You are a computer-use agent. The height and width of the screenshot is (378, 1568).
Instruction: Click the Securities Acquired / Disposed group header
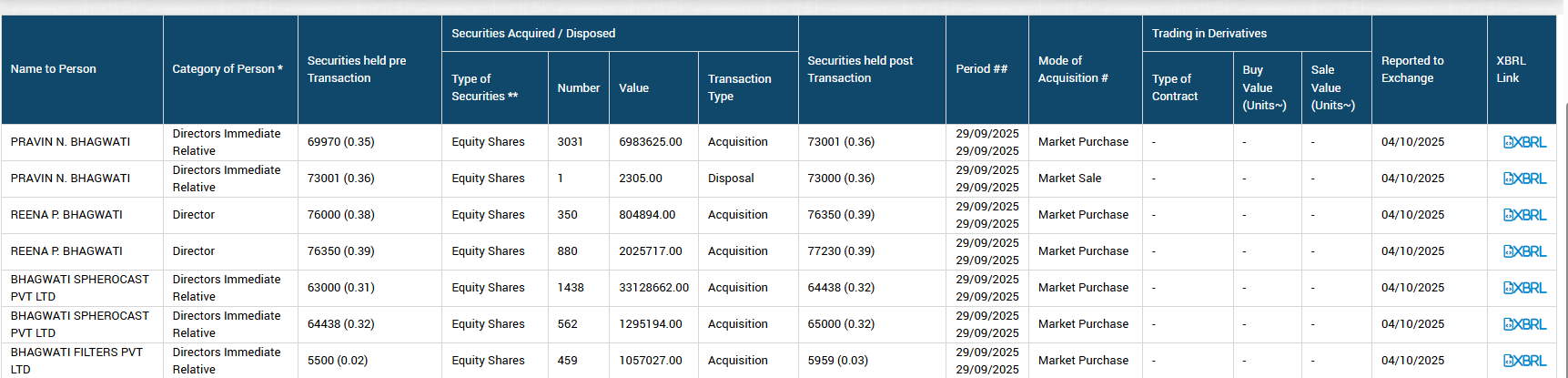tap(533, 34)
